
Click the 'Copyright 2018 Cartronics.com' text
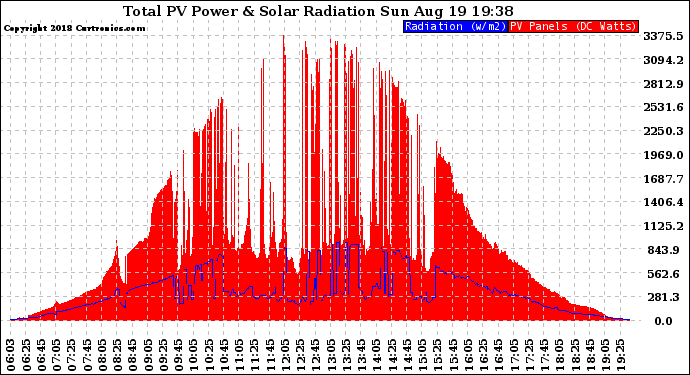(74, 28)
